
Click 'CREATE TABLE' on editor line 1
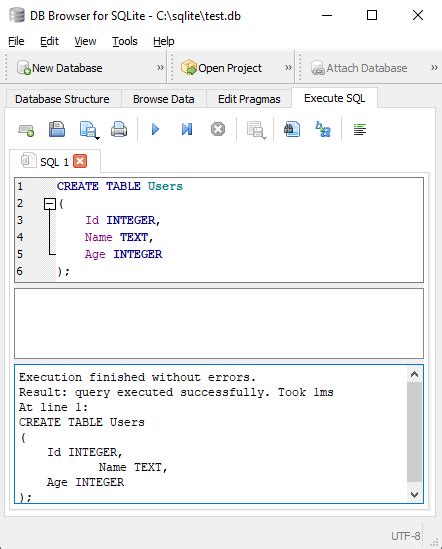coord(99,186)
